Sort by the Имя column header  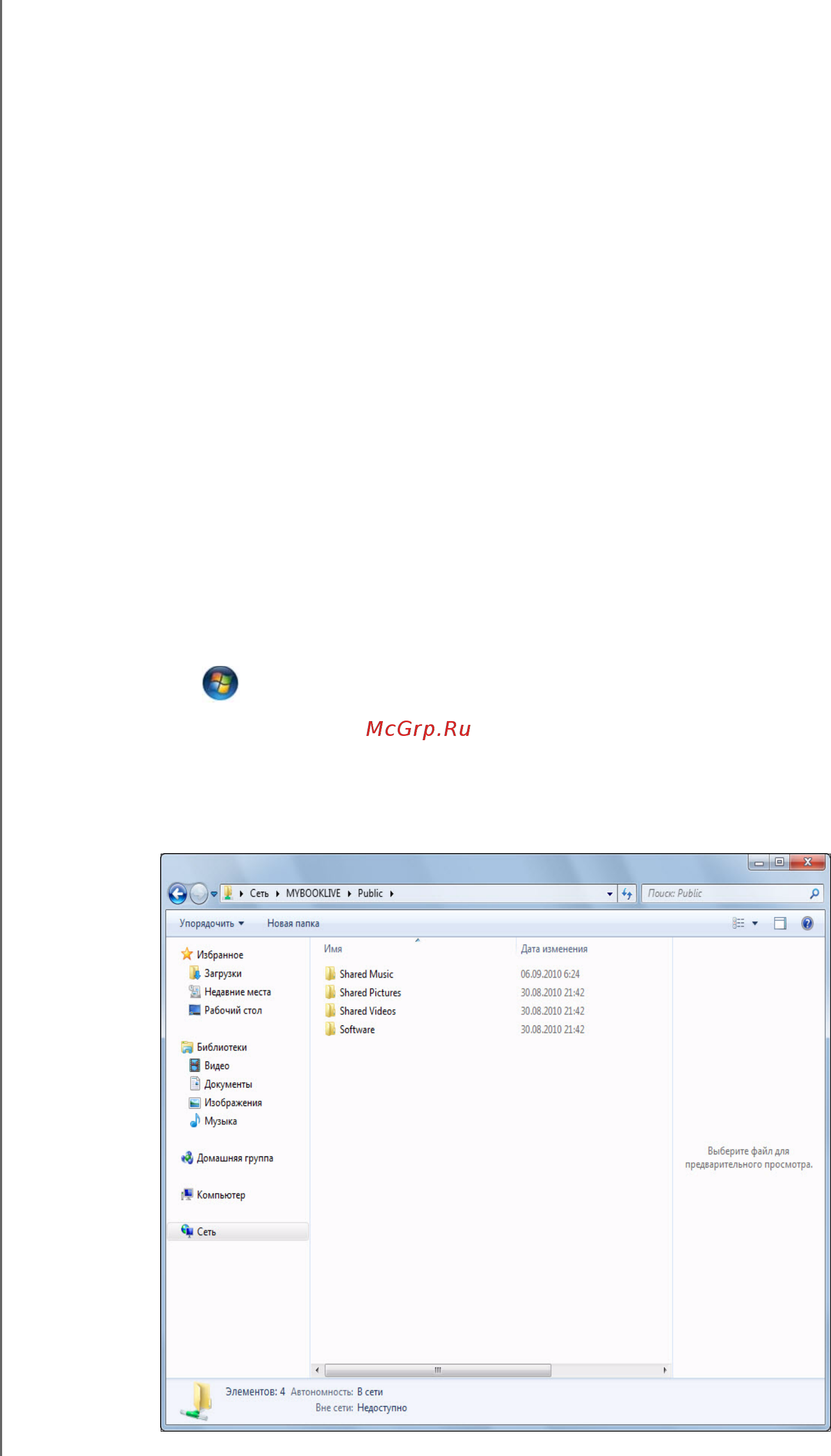(334, 949)
